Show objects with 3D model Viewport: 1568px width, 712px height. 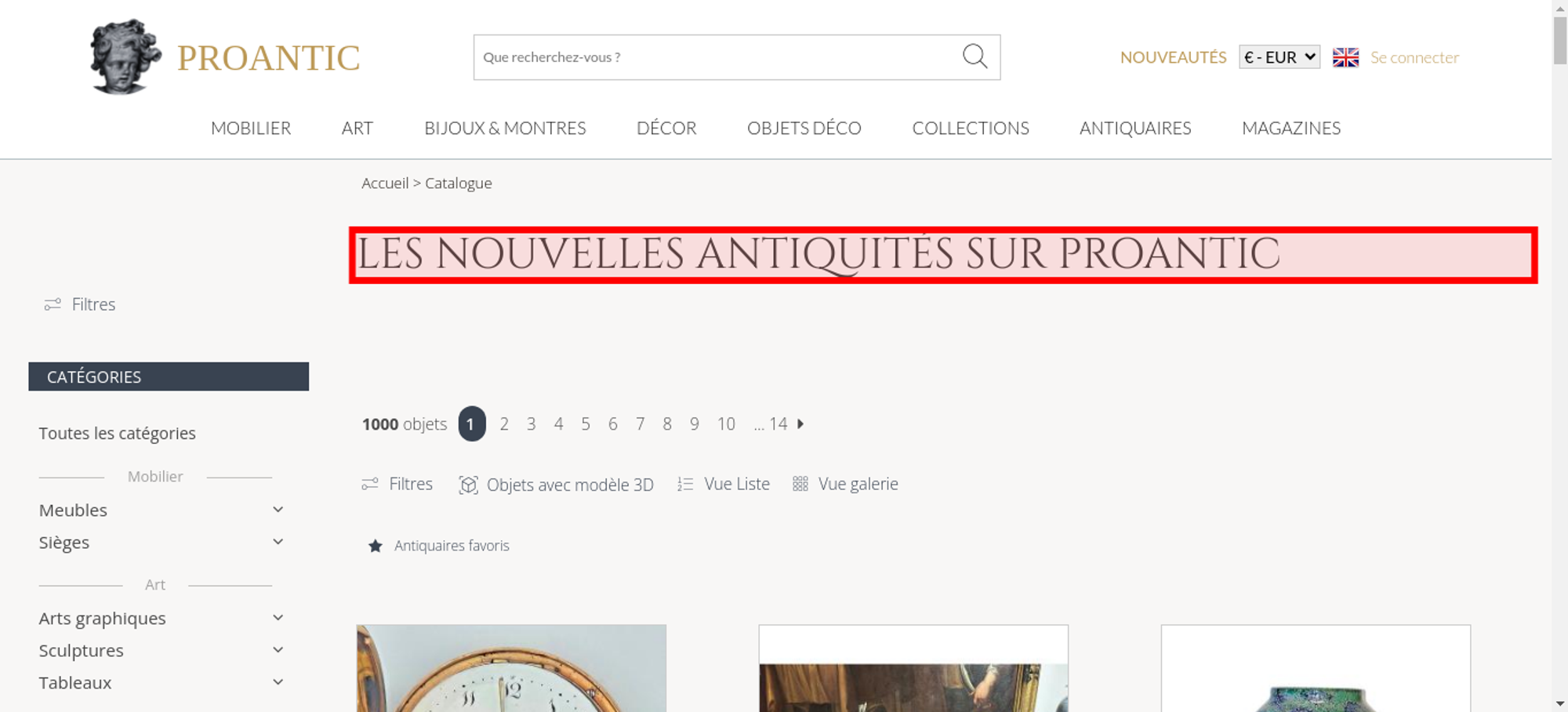coord(556,485)
